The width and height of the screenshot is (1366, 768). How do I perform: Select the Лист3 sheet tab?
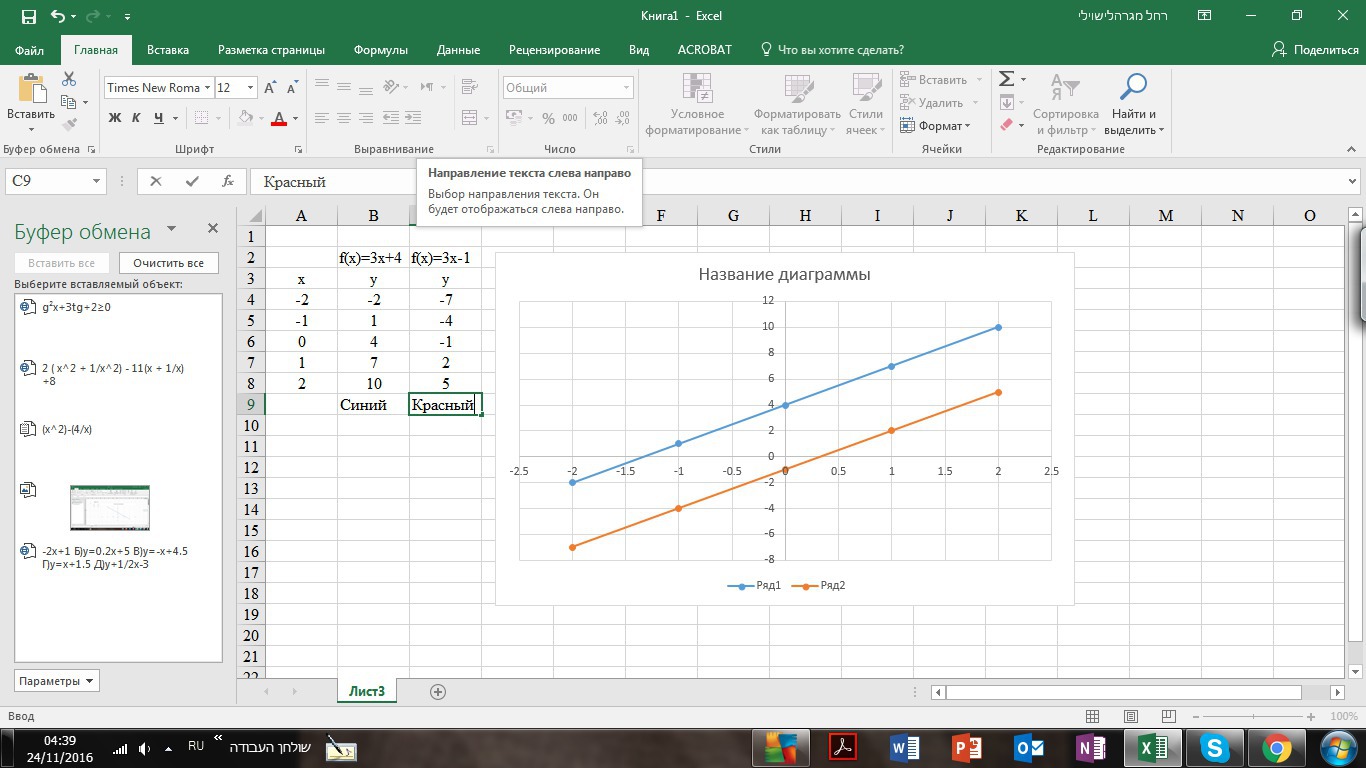pyautogui.click(x=367, y=691)
